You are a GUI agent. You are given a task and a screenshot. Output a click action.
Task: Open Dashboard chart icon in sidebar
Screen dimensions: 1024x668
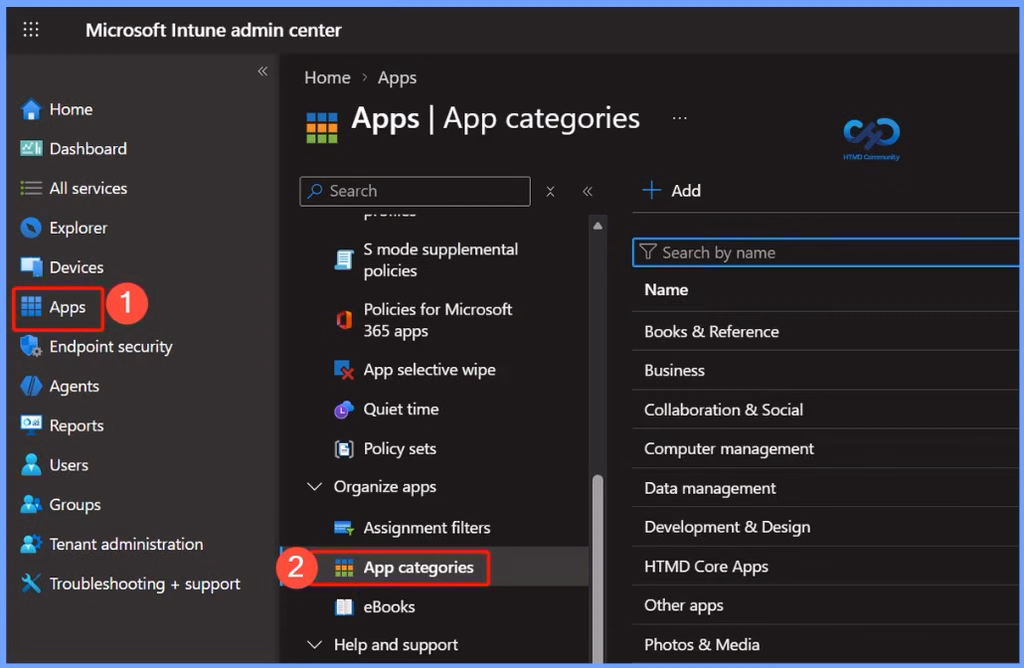31,148
